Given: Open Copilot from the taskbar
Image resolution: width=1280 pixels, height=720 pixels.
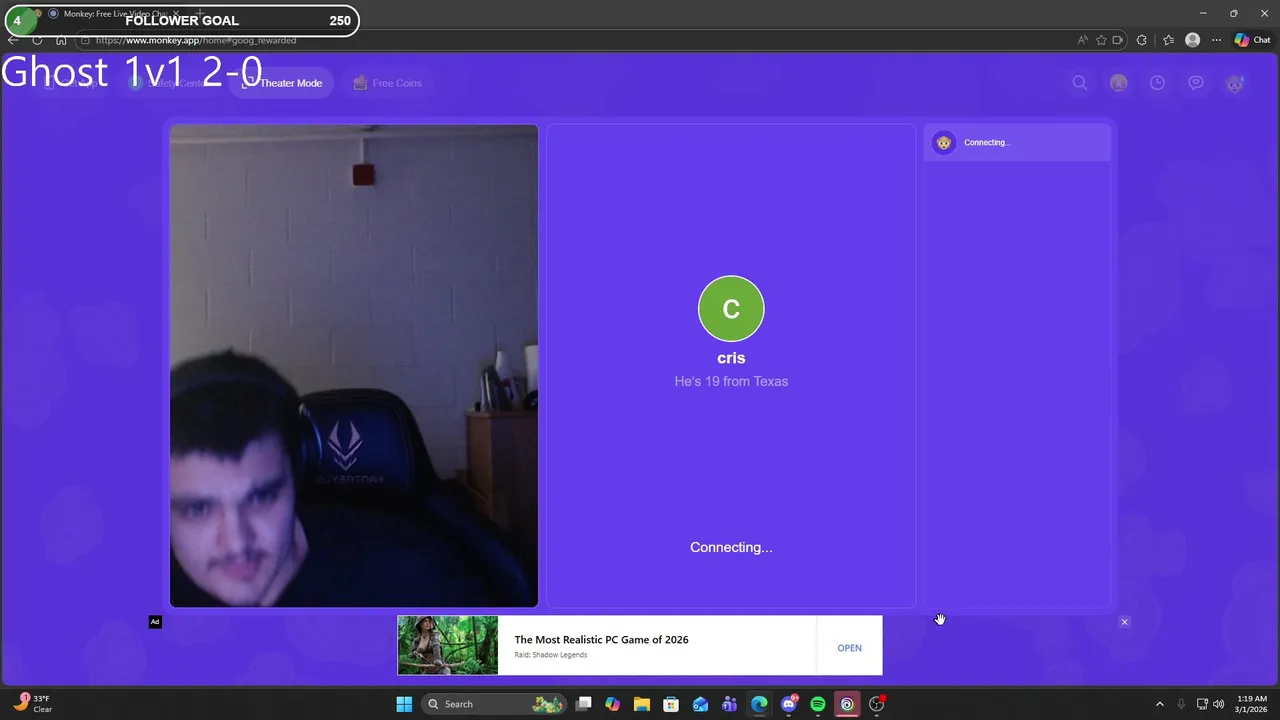Looking at the screenshot, I should pos(613,704).
